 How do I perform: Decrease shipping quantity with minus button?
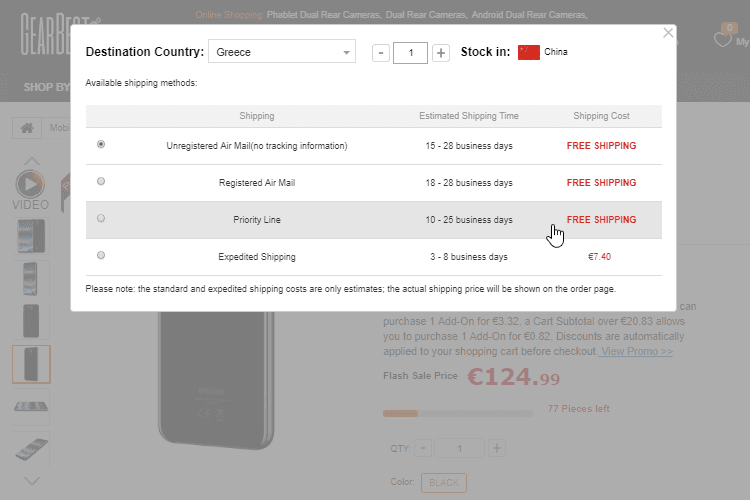pyautogui.click(x=381, y=52)
